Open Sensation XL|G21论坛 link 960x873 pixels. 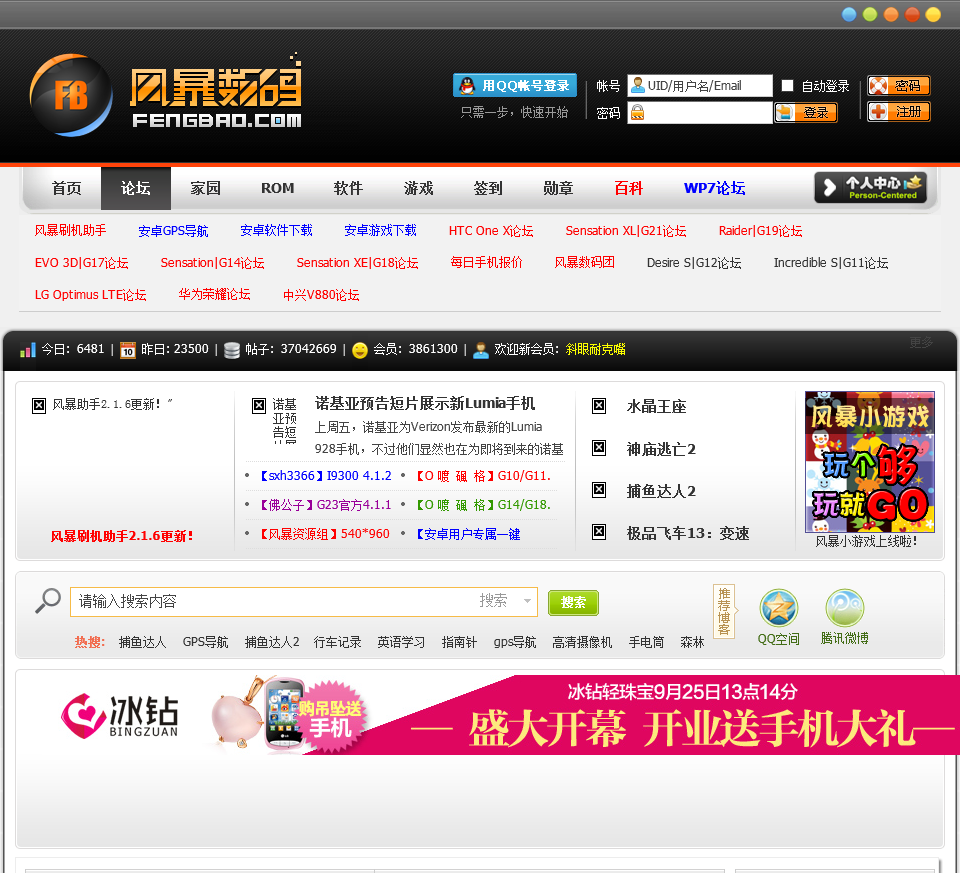(x=626, y=231)
